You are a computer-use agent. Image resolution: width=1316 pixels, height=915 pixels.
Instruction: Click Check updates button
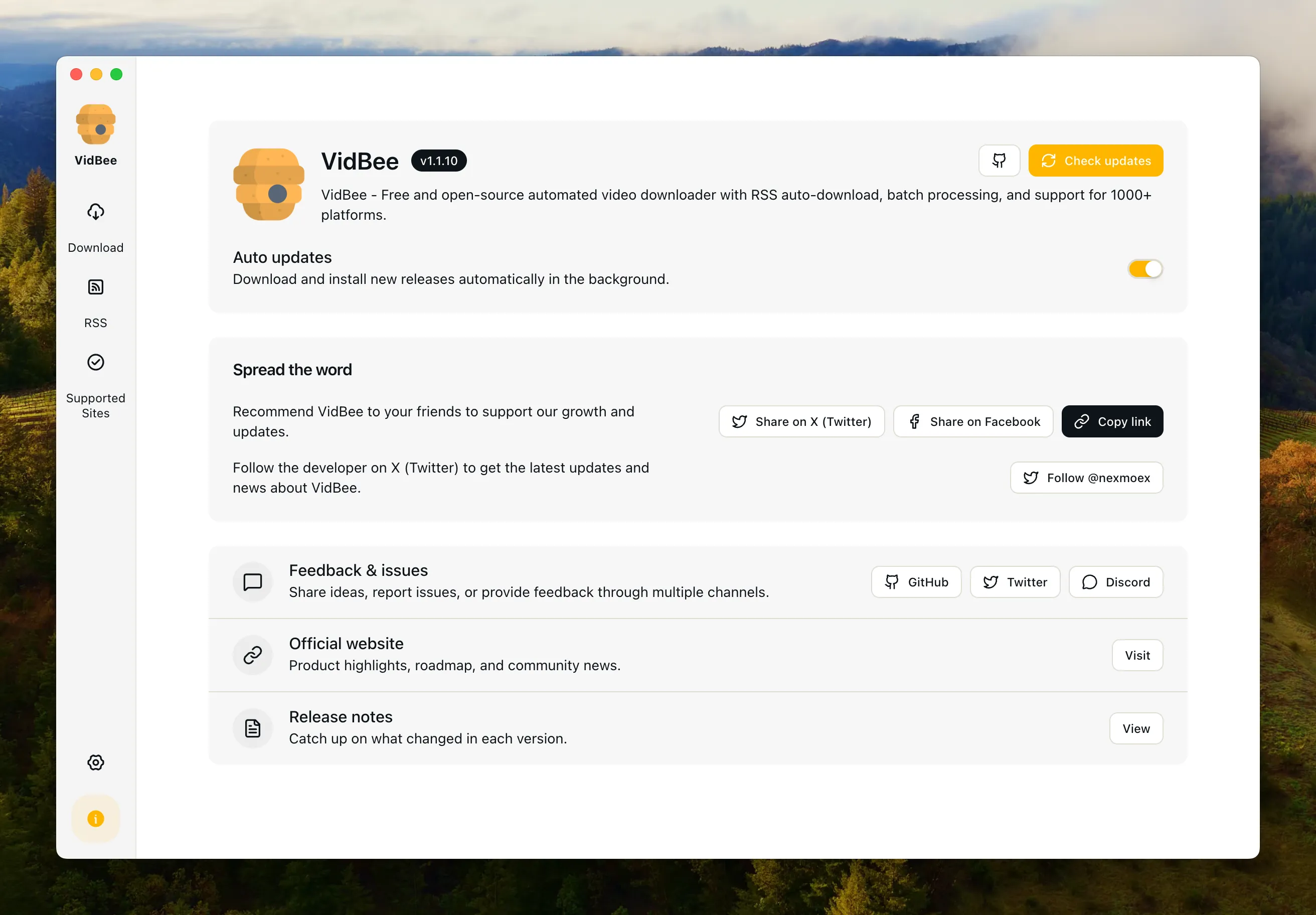click(1095, 161)
